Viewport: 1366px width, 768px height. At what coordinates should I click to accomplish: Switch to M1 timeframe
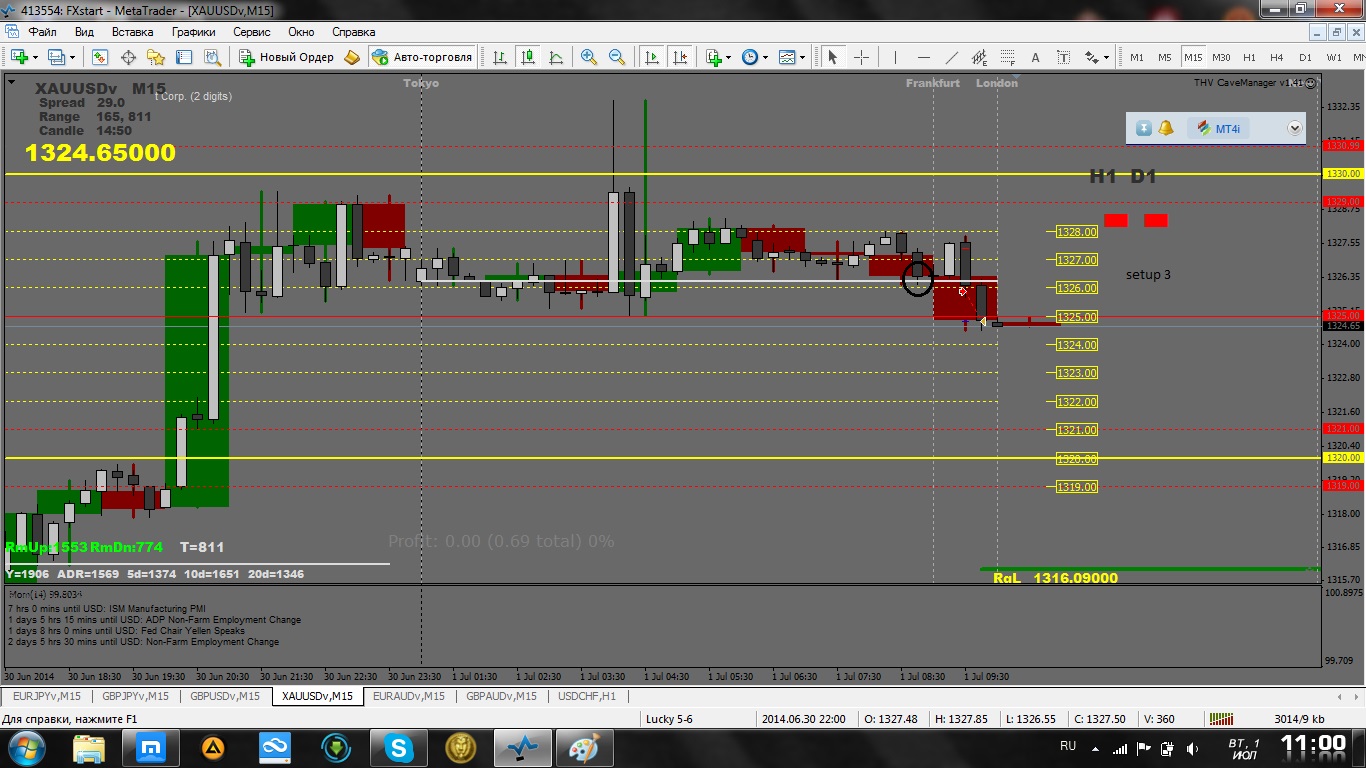tap(1137, 57)
